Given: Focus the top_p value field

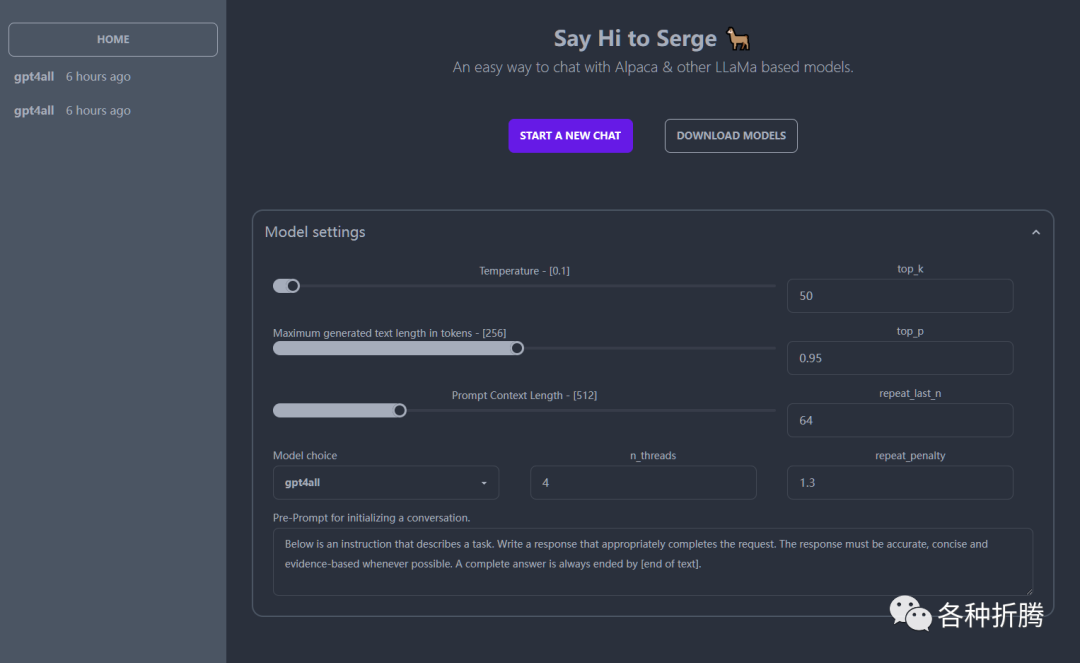Looking at the screenshot, I should click(x=900, y=358).
